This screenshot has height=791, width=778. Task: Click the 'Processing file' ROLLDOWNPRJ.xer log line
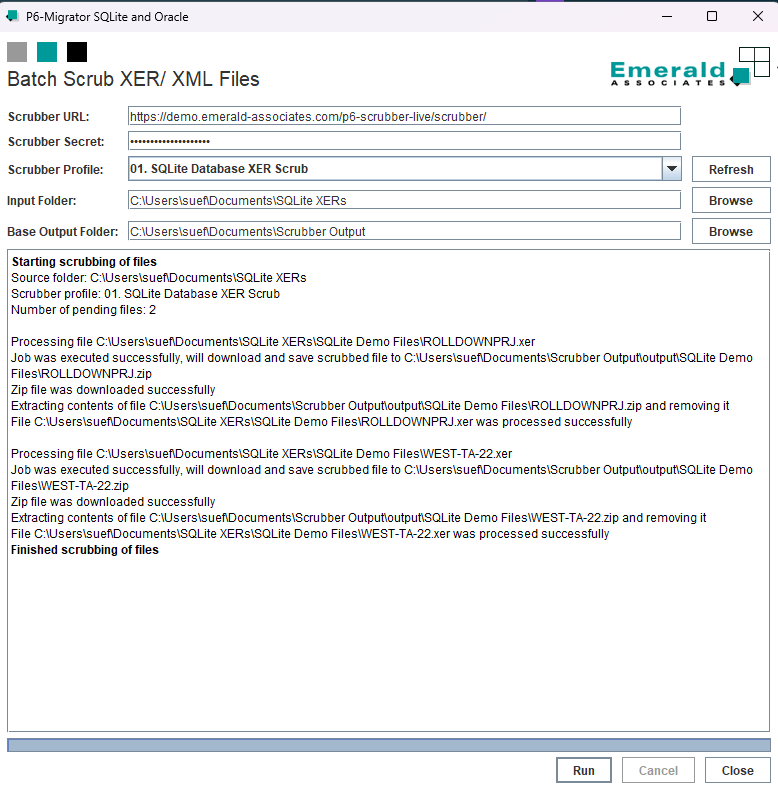pyautogui.click(x=273, y=342)
